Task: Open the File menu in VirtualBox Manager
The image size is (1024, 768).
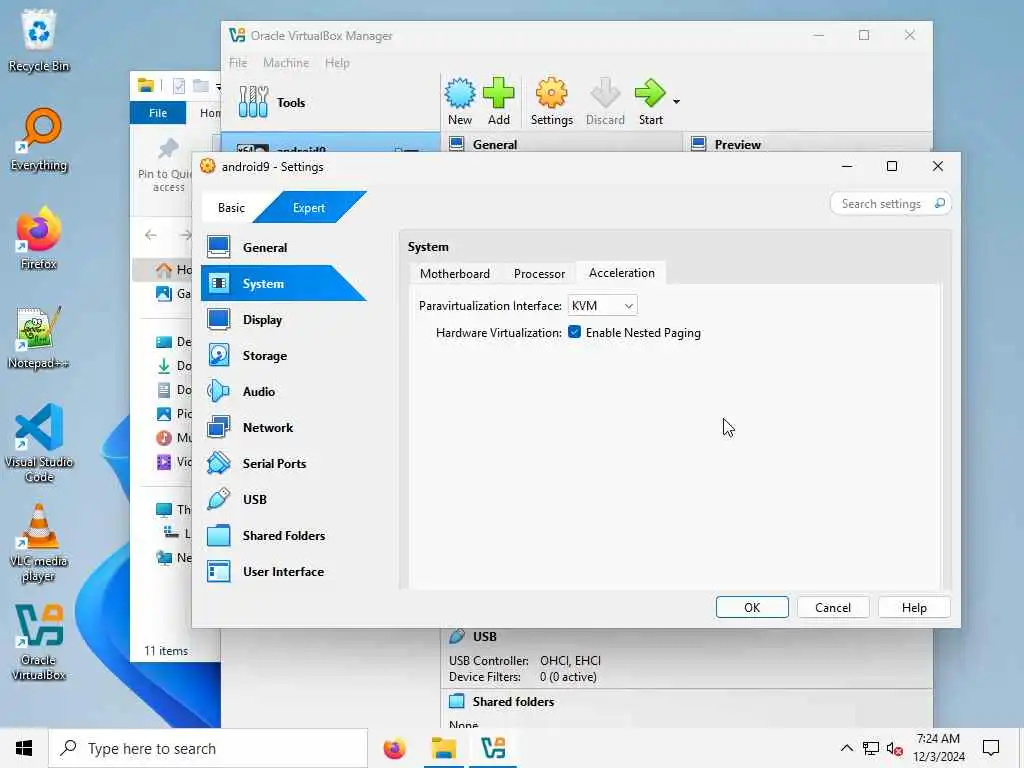Action: tap(238, 63)
